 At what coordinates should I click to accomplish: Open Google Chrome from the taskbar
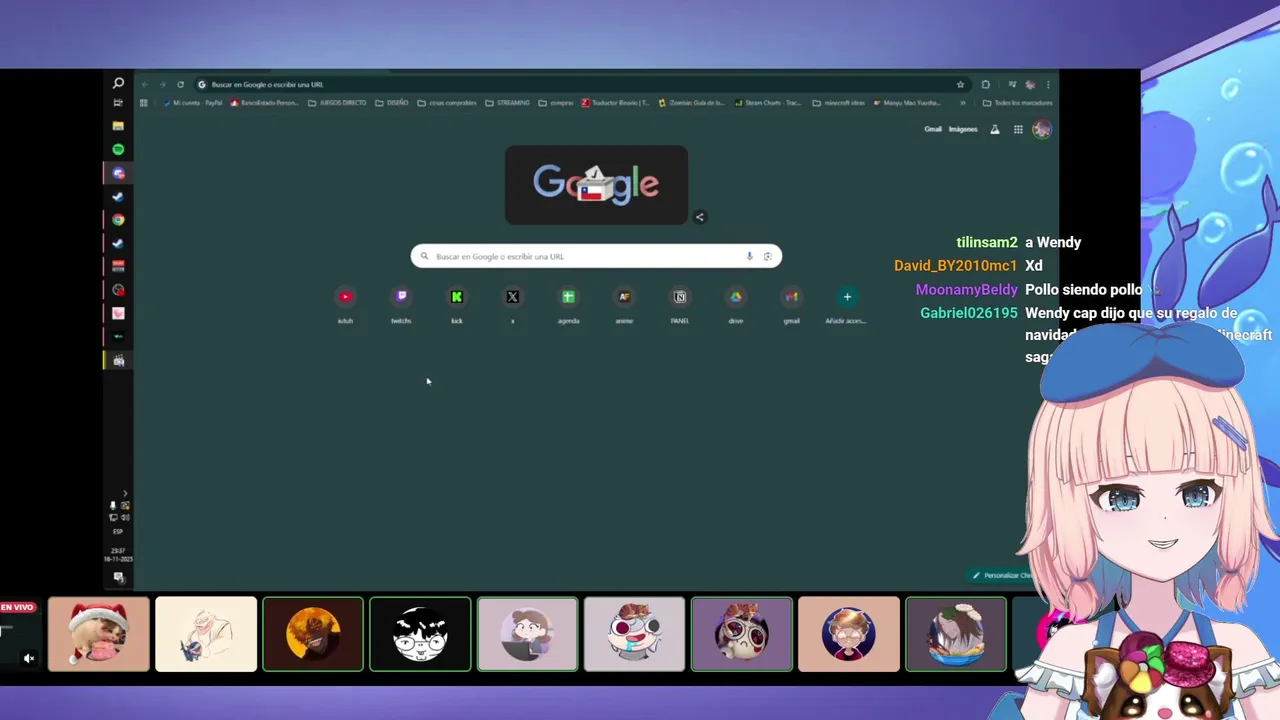pos(118,220)
